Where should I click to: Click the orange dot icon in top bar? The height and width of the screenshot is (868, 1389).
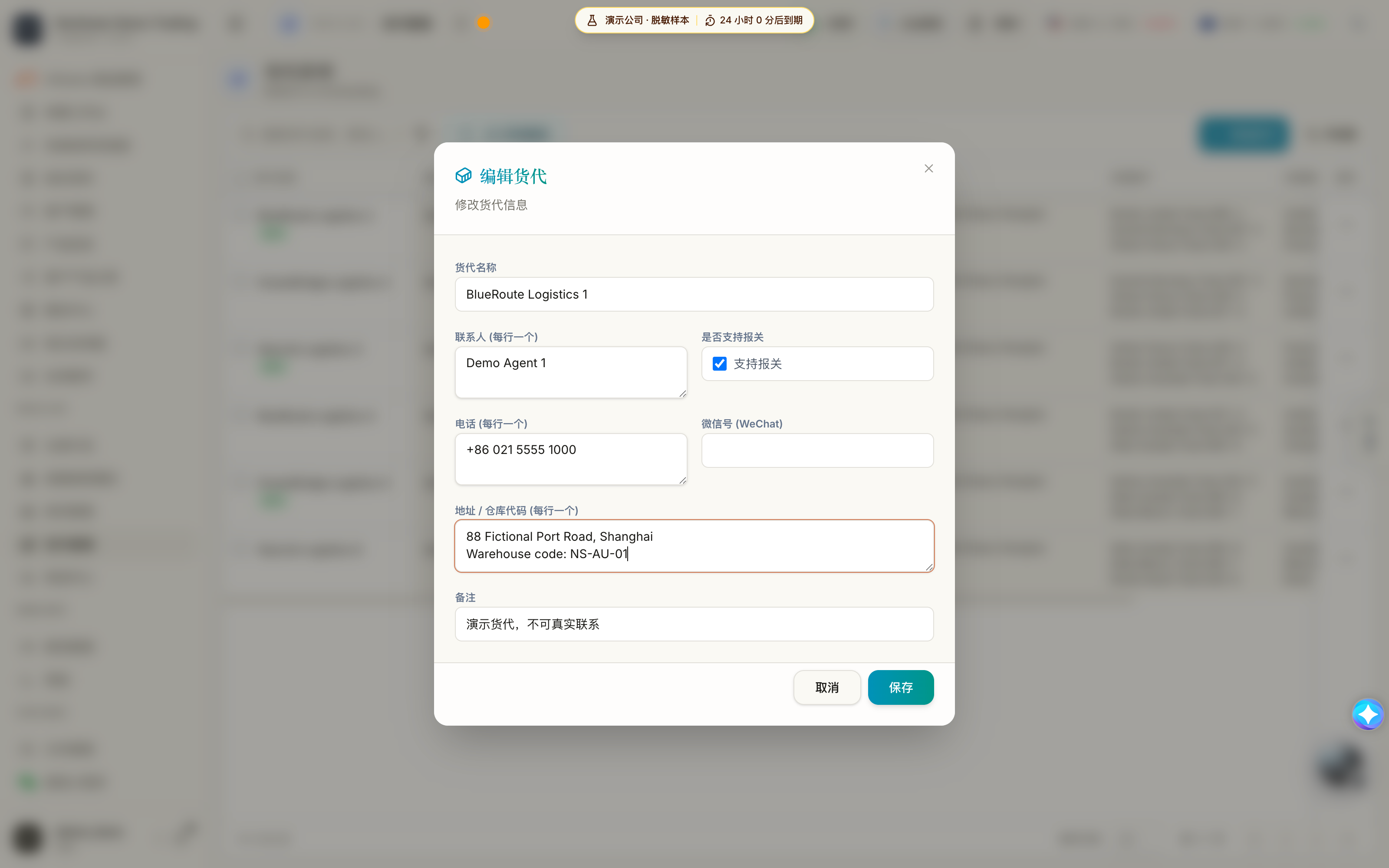click(x=483, y=23)
